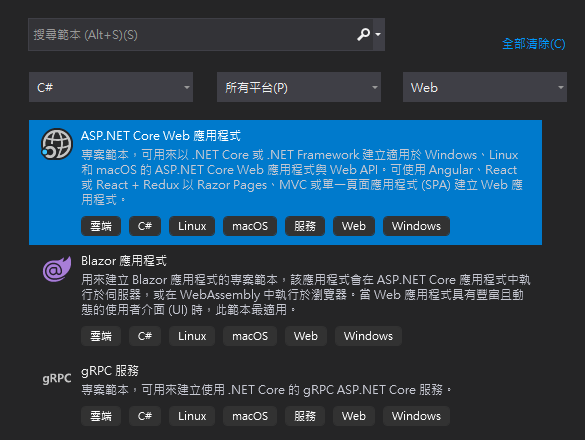Click the Windows tag on ASP.NET Core template
The image size is (585, 440).
(416, 226)
